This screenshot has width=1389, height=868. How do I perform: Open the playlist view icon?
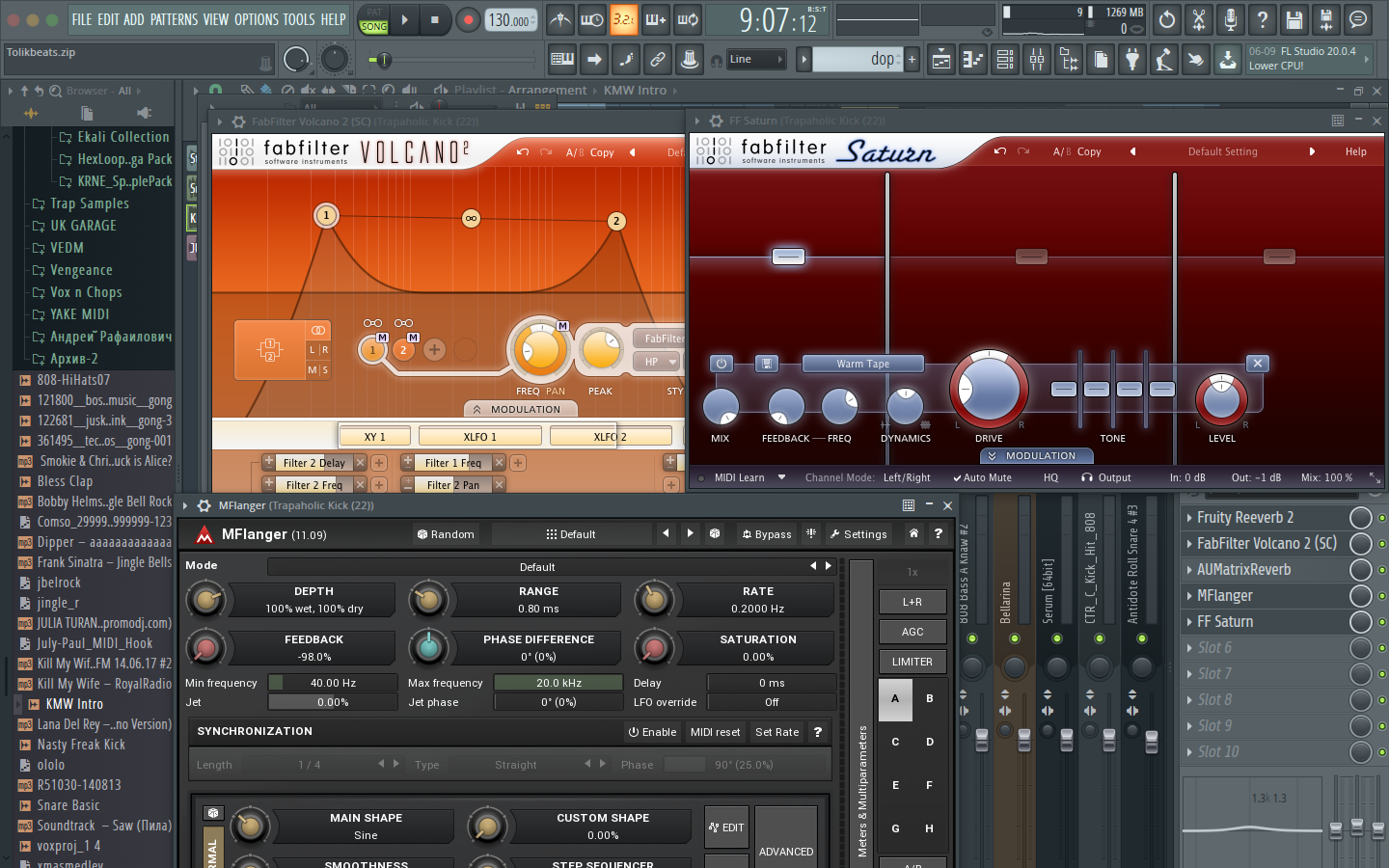click(x=941, y=60)
